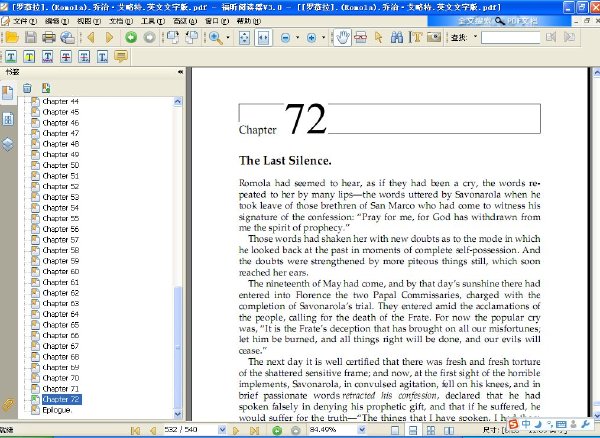The image size is (600, 438).
Task: Open the find options dropdown arrow
Action: coord(476,37)
